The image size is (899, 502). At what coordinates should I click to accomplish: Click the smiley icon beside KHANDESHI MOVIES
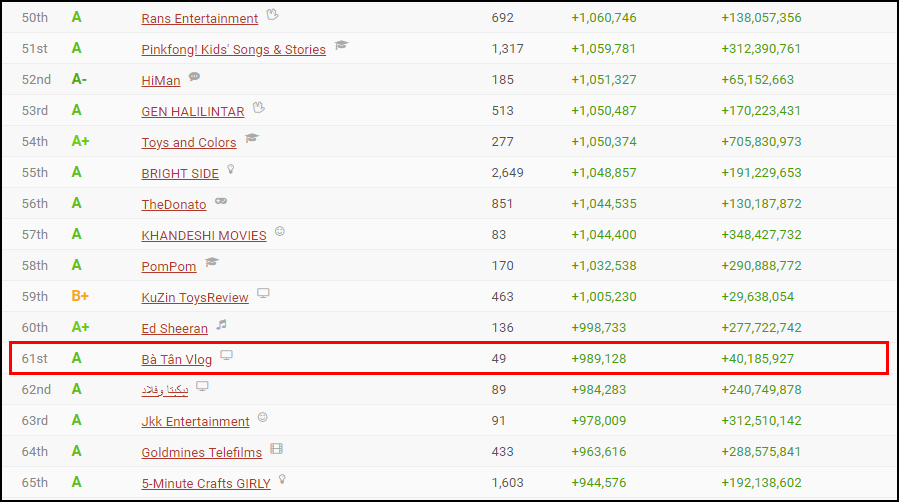coord(280,232)
